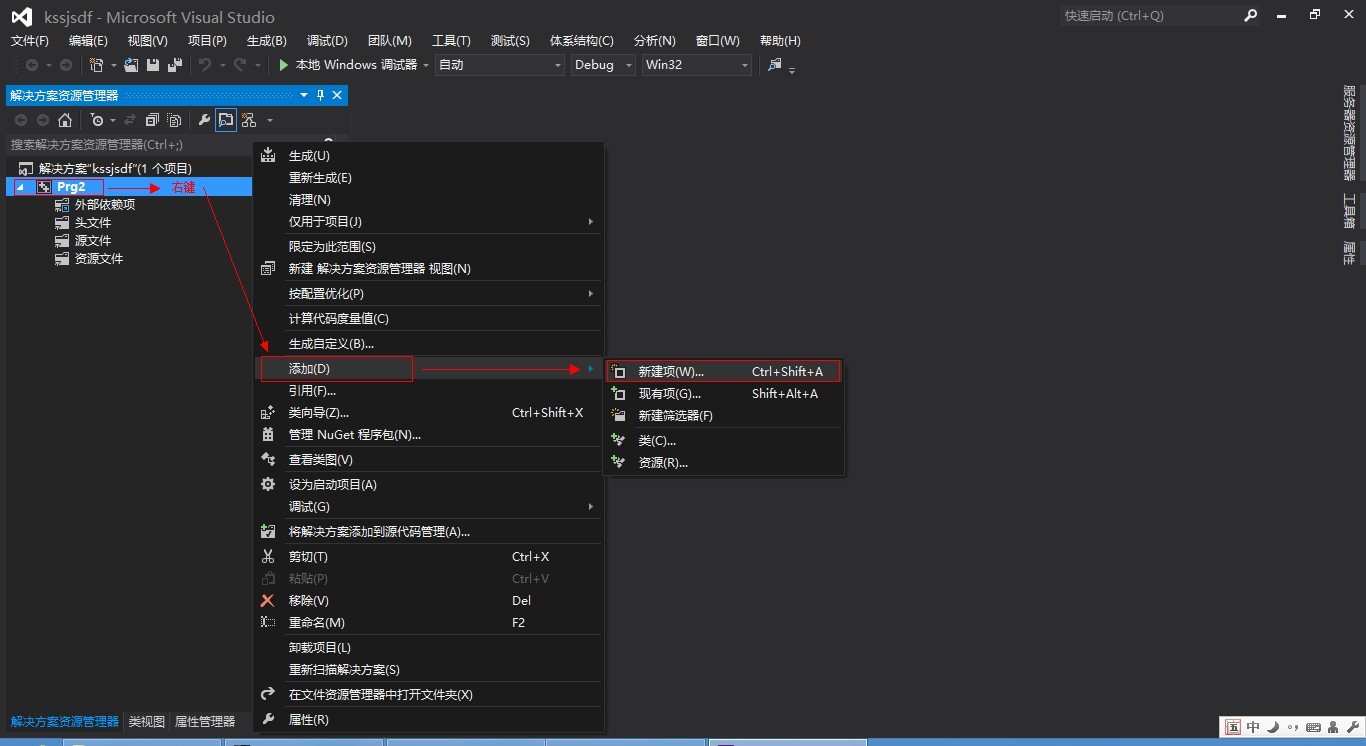The image size is (1366, 746).
Task: Click the 新建项(W)... item icon
Action: pyautogui.click(x=619, y=372)
